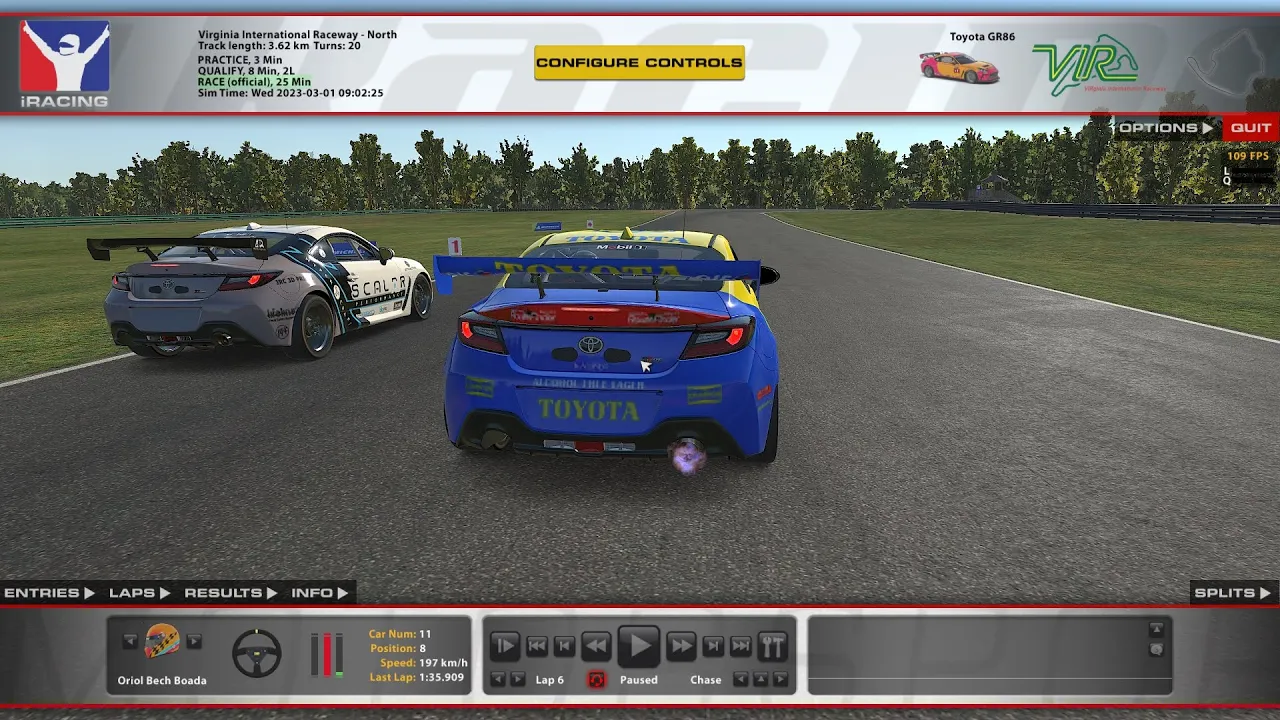
Task: Click 'RACE (official), 25 Min' session line
Action: pos(254,82)
